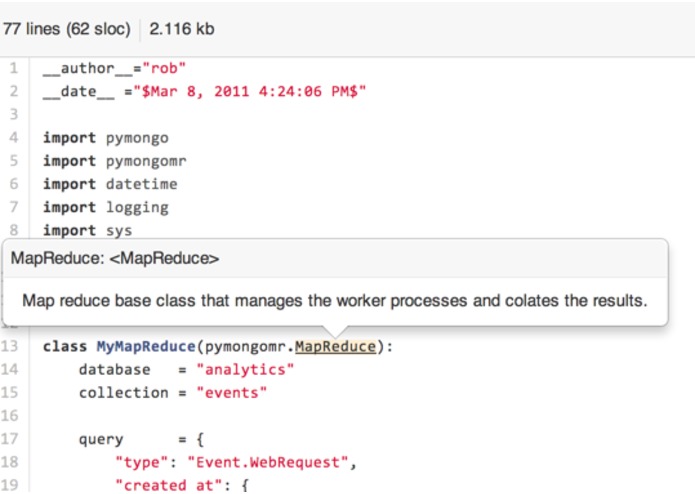Select line number 13 in the gutter

click(x=10, y=346)
